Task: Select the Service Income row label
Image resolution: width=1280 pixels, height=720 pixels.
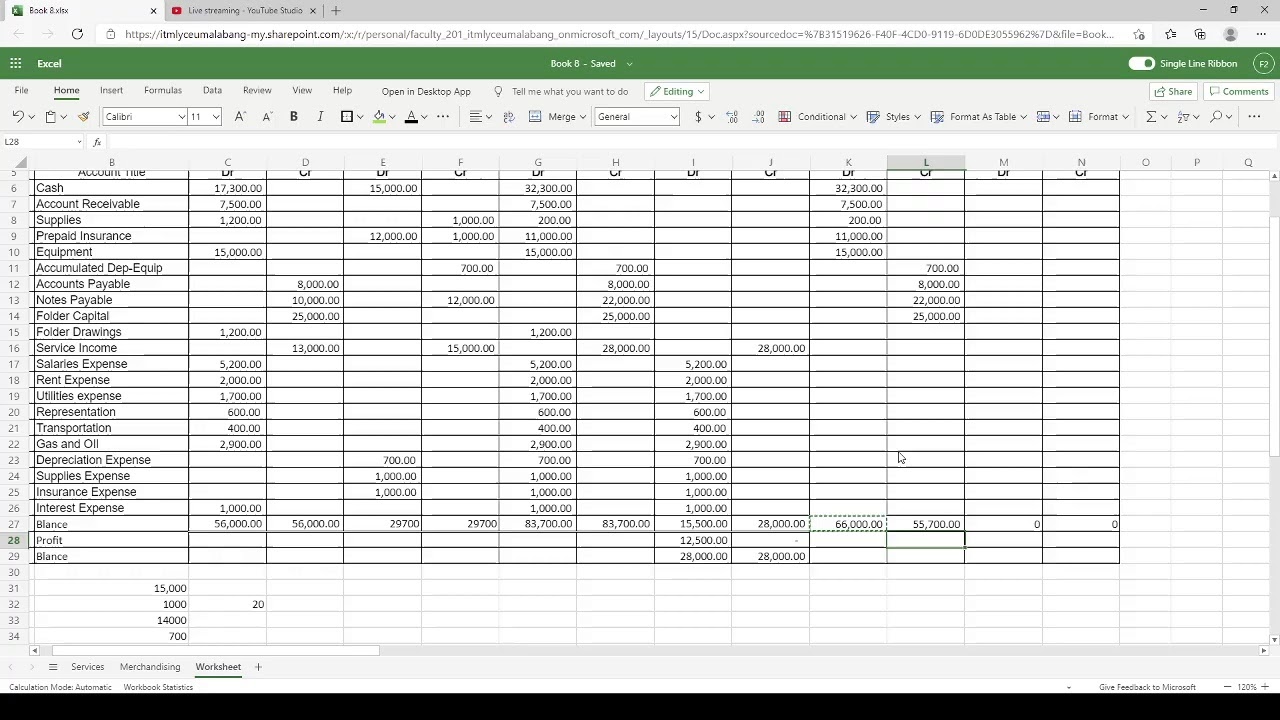Action: coord(76,348)
